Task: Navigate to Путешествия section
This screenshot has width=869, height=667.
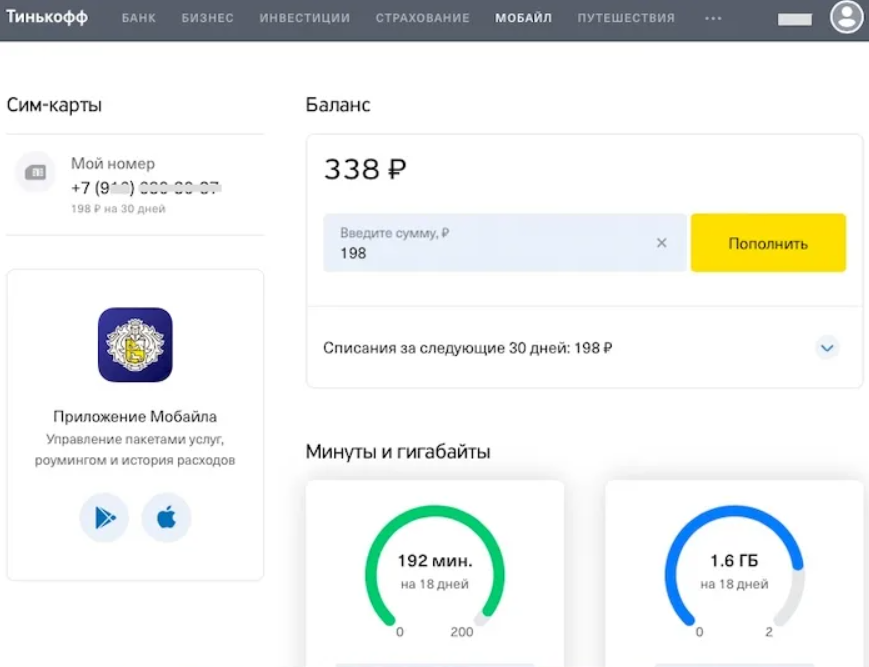Action: click(626, 18)
